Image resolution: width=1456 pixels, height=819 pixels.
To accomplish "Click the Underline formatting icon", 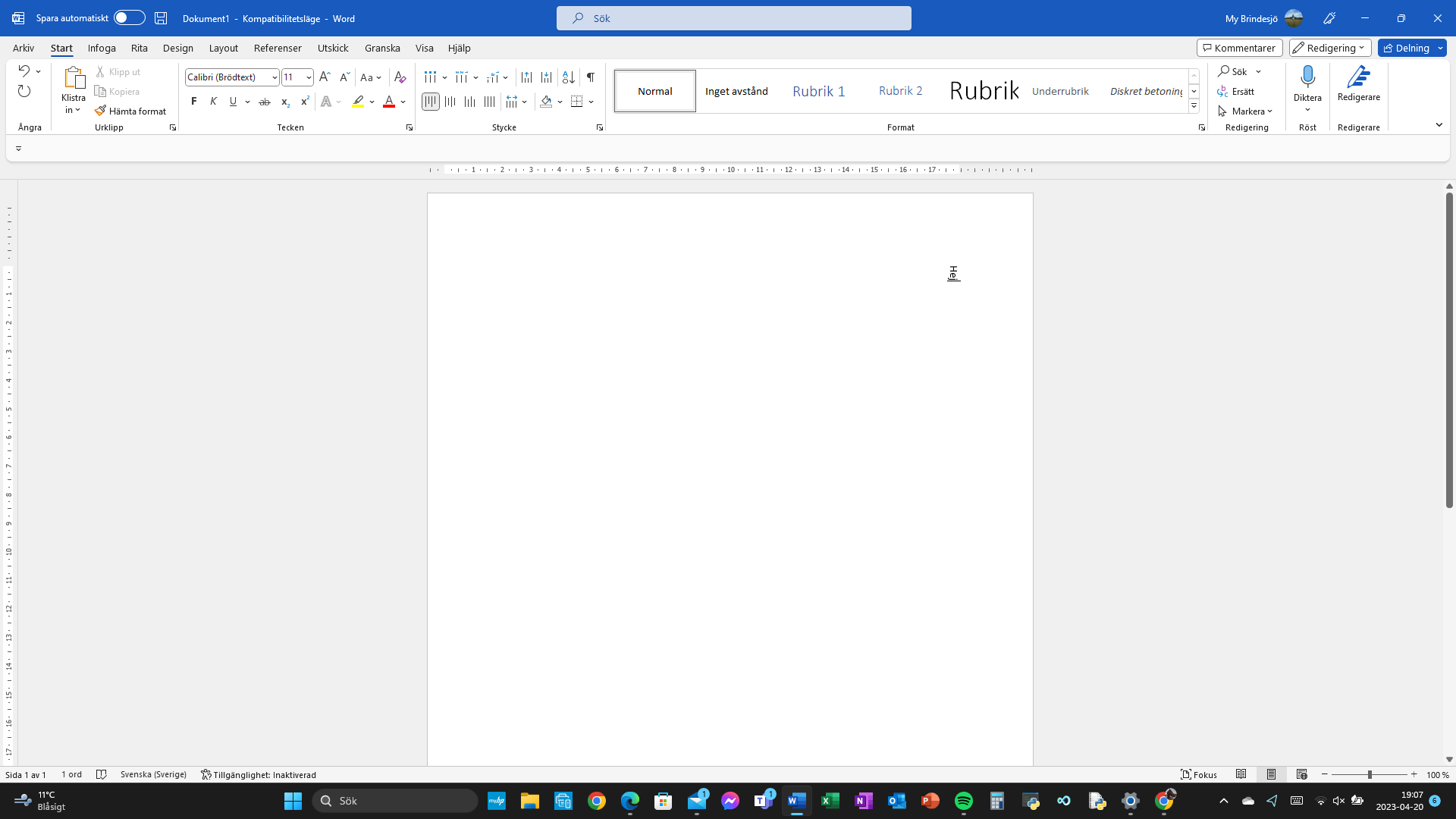I will (233, 102).
